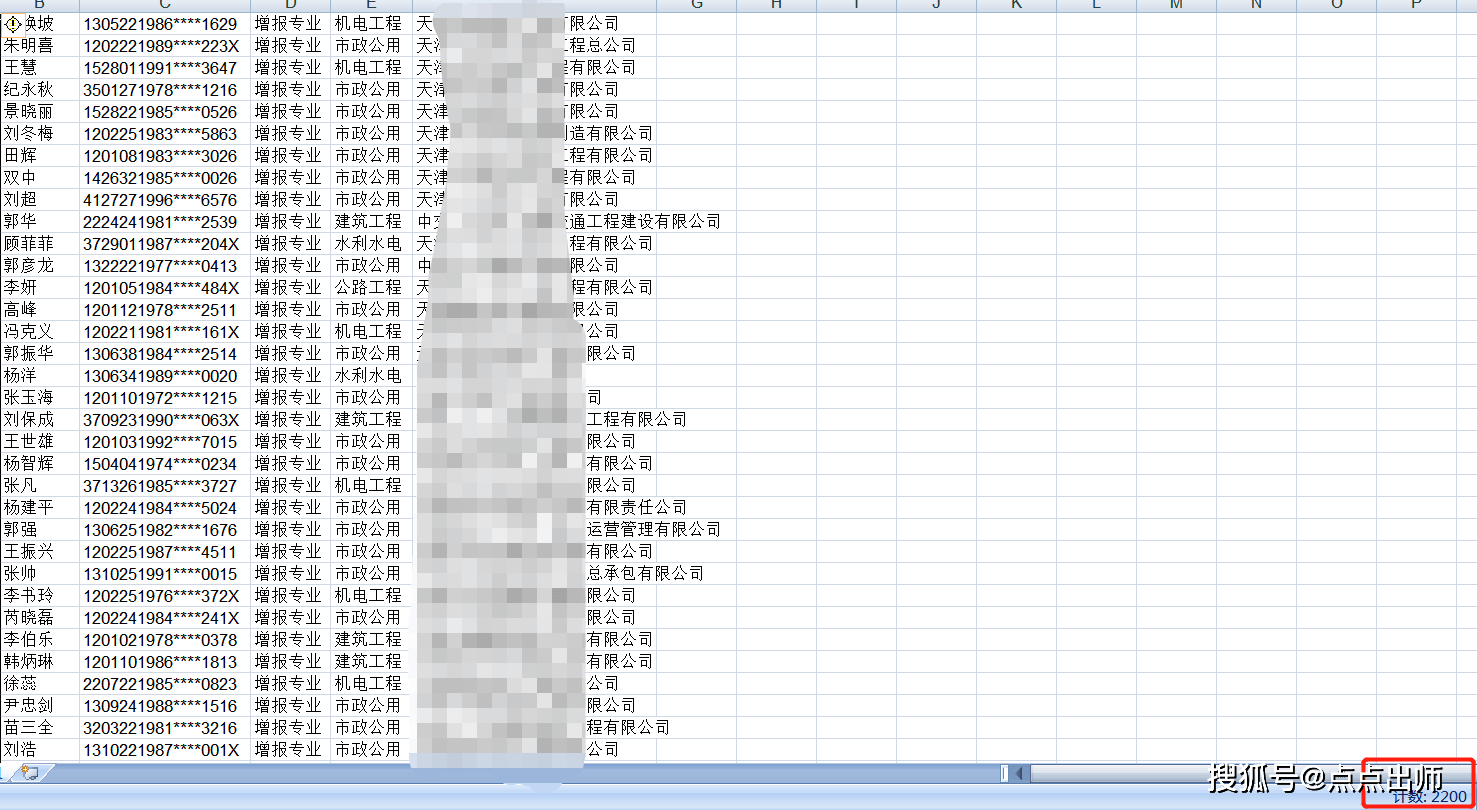Select ID cell 1310221987****001X
Image resolution: width=1477 pixels, height=810 pixels.
[165, 749]
